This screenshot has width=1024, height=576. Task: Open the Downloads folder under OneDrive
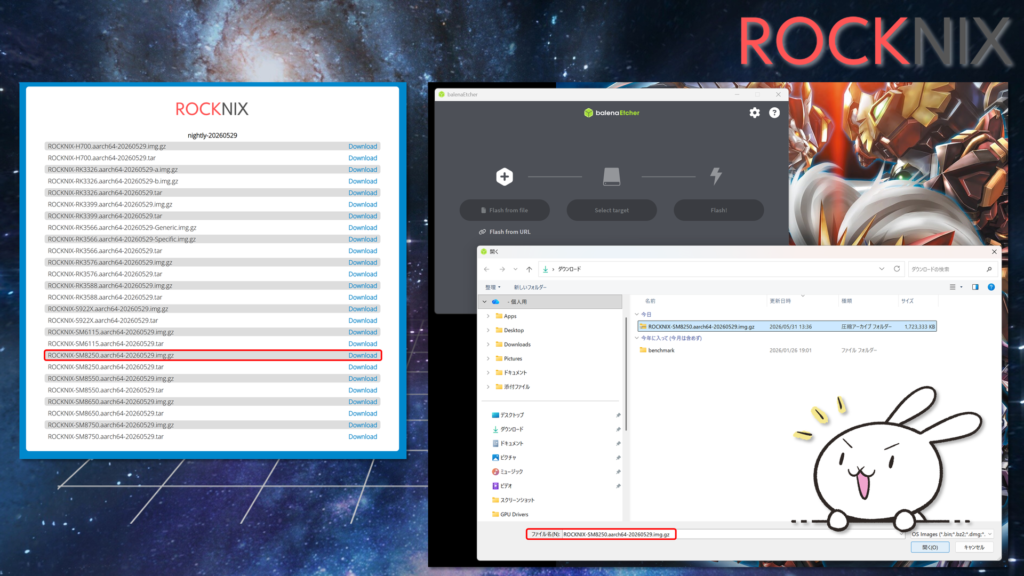click(x=517, y=344)
